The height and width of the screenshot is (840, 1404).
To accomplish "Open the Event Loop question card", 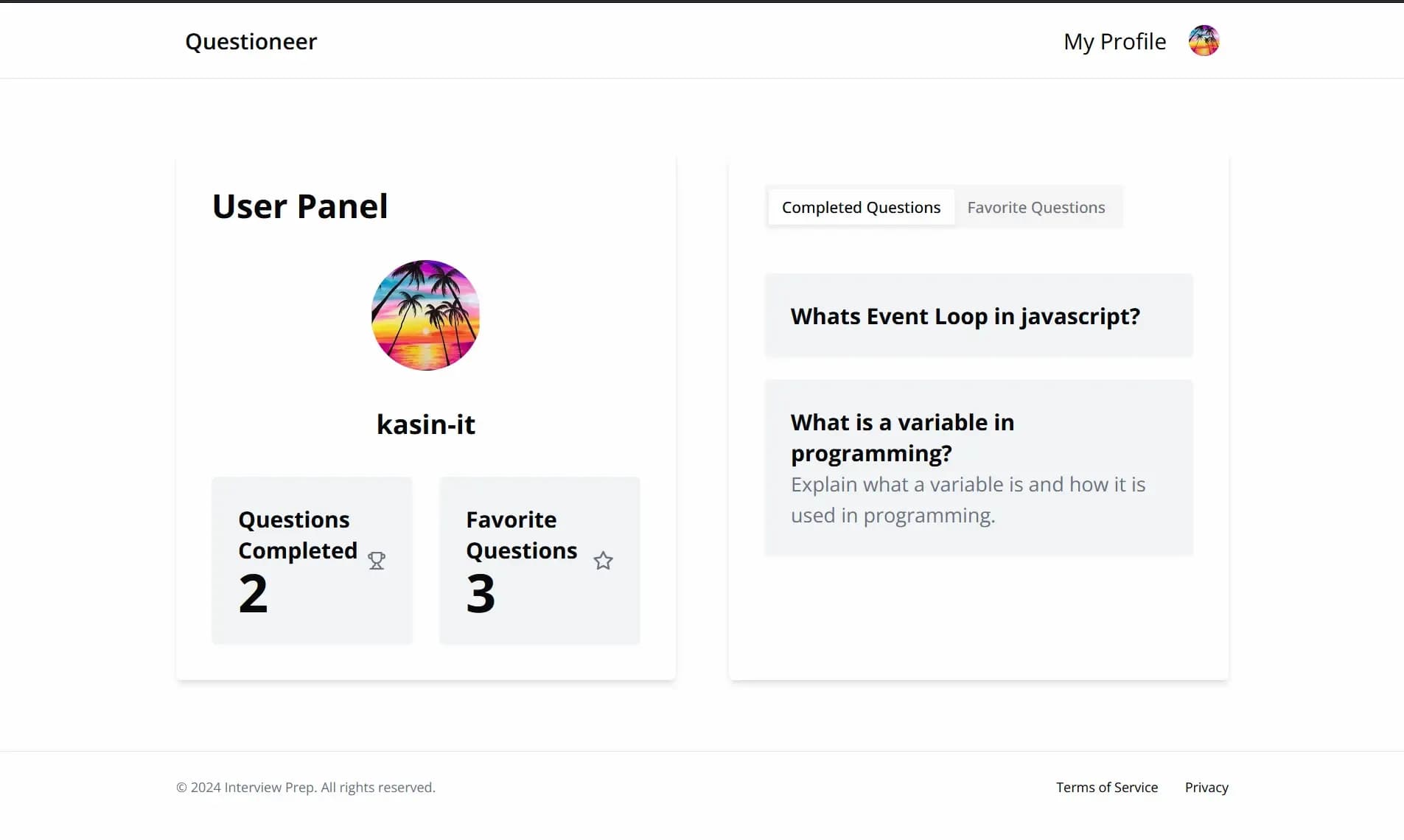I will coord(978,316).
